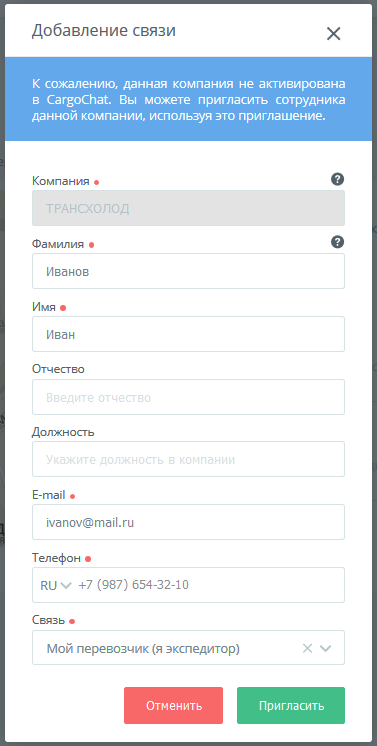
Task: Click the blue CargoChat notice banner
Action: click(x=188, y=99)
